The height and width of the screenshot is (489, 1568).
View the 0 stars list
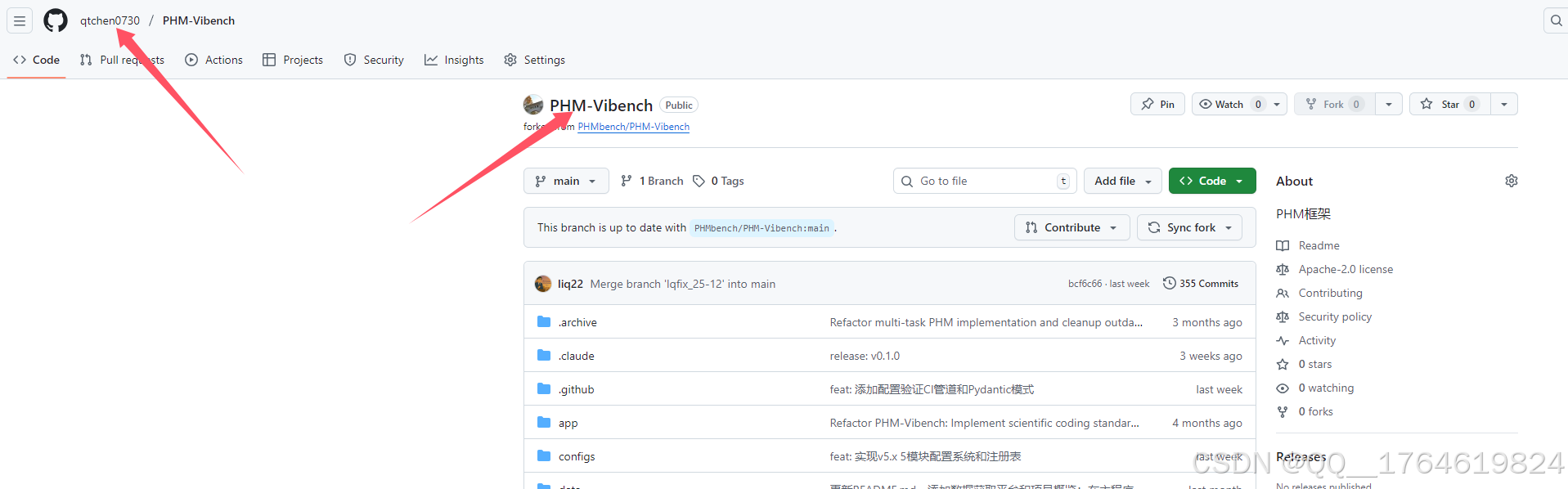1305,364
